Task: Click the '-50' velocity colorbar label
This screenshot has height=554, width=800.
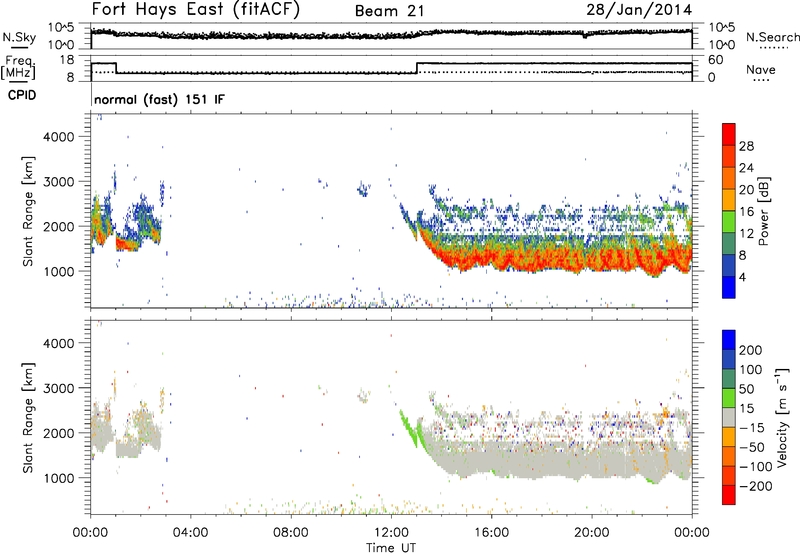Action: (752, 447)
